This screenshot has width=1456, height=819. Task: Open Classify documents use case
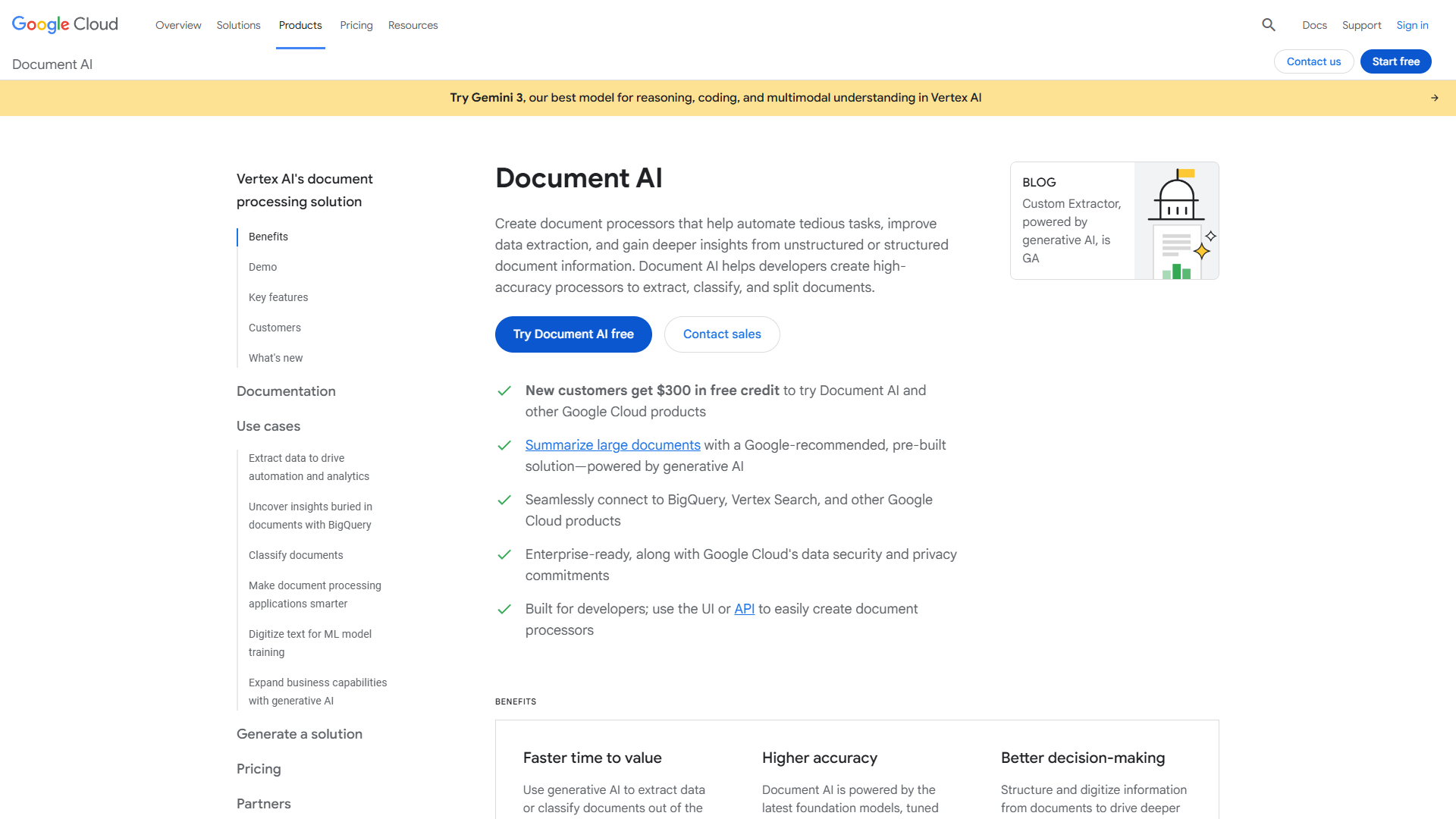pyautogui.click(x=295, y=555)
